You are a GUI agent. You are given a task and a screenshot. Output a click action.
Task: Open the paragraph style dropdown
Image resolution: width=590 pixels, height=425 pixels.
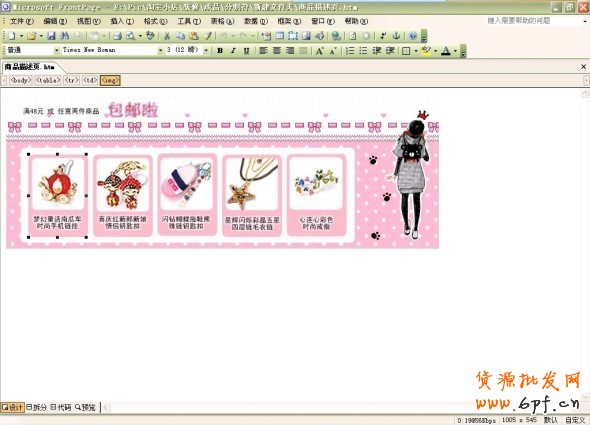pyautogui.click(x=56, y=50)
